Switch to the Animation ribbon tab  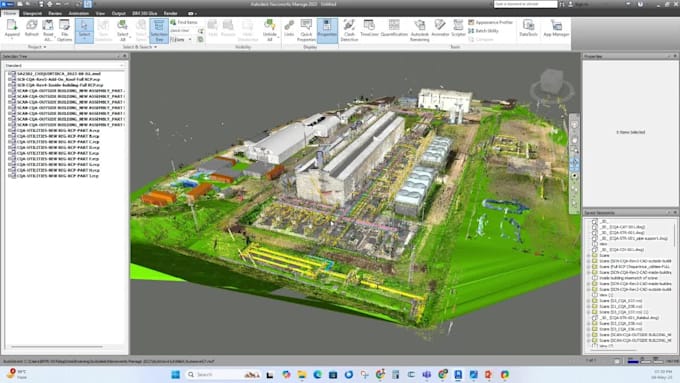[x=78, y=13]
